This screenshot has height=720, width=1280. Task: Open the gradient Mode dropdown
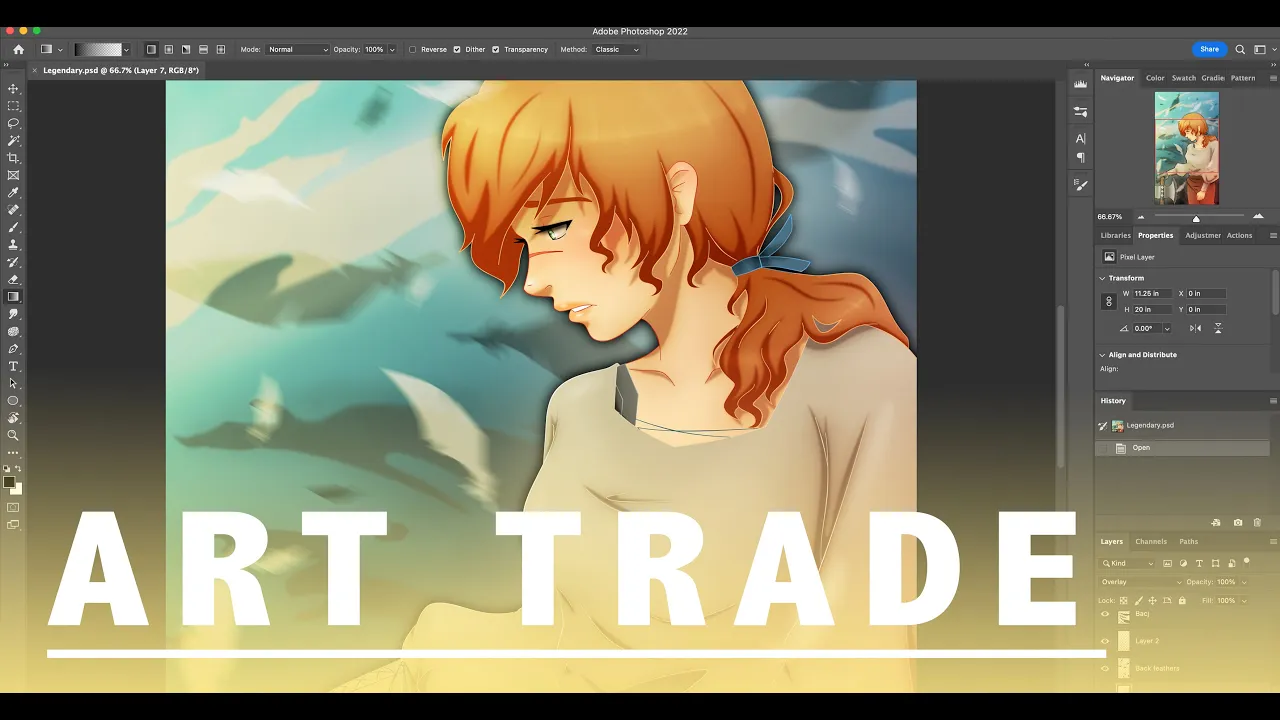297,49
